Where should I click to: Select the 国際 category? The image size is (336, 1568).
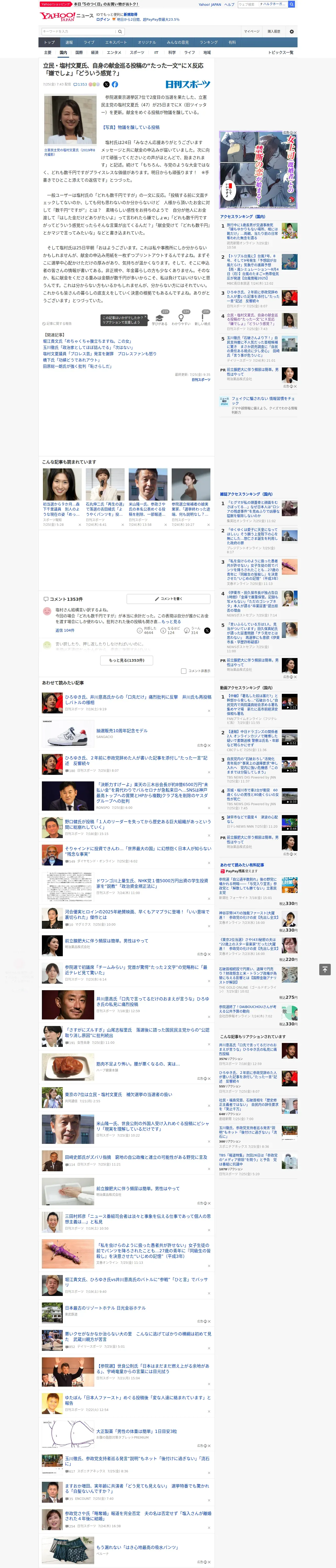[x=79, y=52]
